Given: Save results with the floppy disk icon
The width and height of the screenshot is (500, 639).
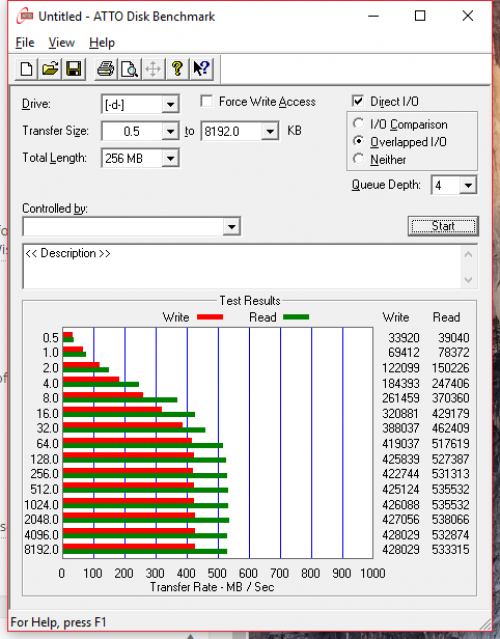Looking at the screenshot, I should point(74,69).
